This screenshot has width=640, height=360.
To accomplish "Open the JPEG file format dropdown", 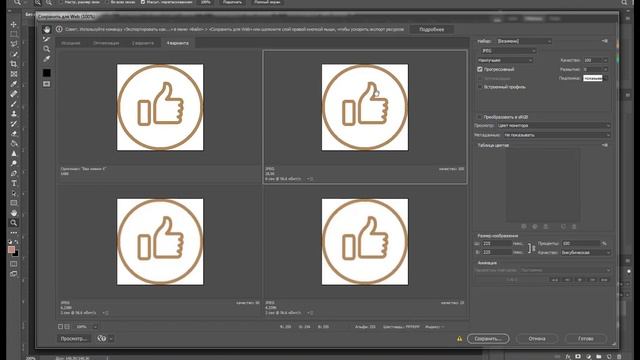I will point(508,51).
